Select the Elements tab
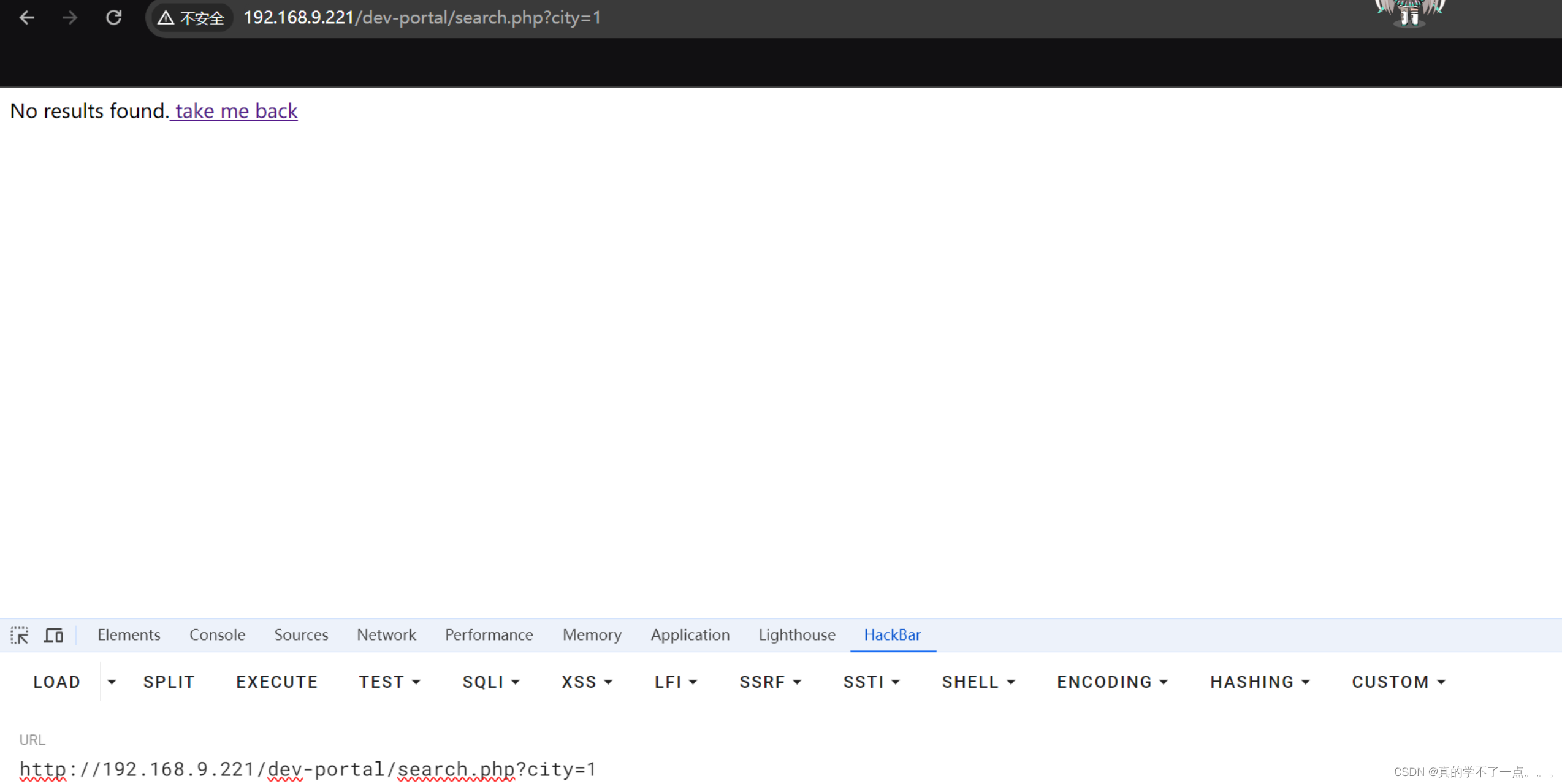 [x=128, y=635]
